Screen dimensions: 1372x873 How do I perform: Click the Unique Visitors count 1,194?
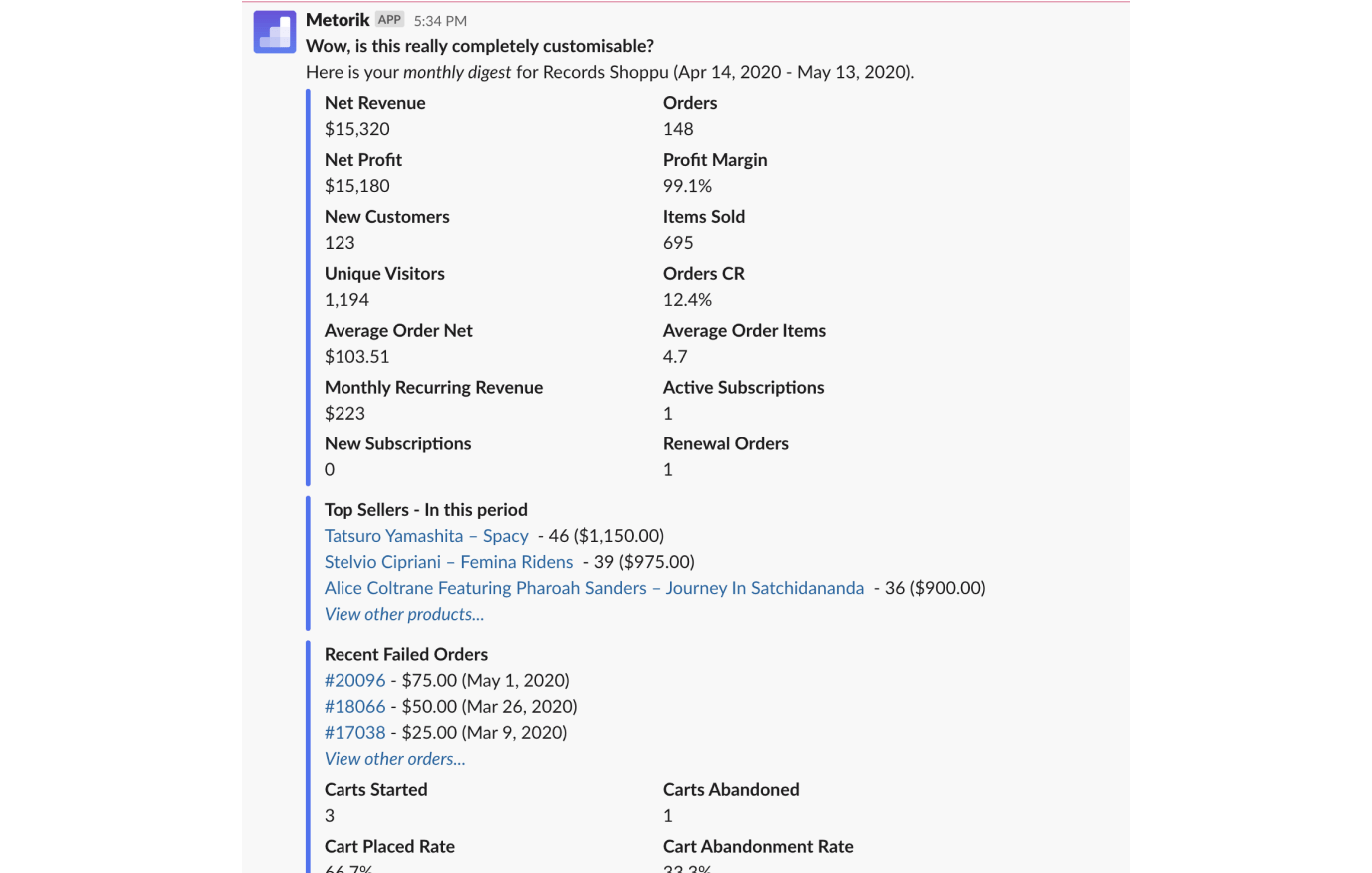[346, 300]
